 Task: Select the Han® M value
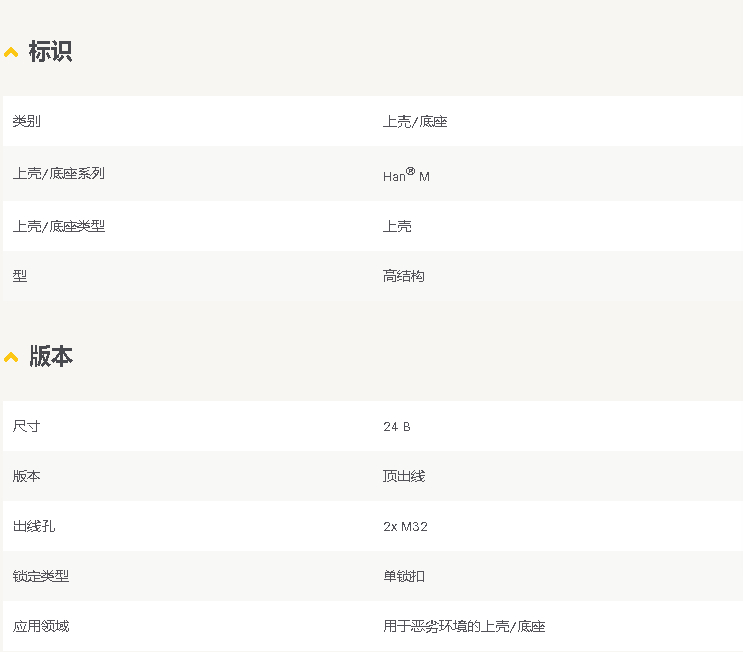[x=407, y=175]
